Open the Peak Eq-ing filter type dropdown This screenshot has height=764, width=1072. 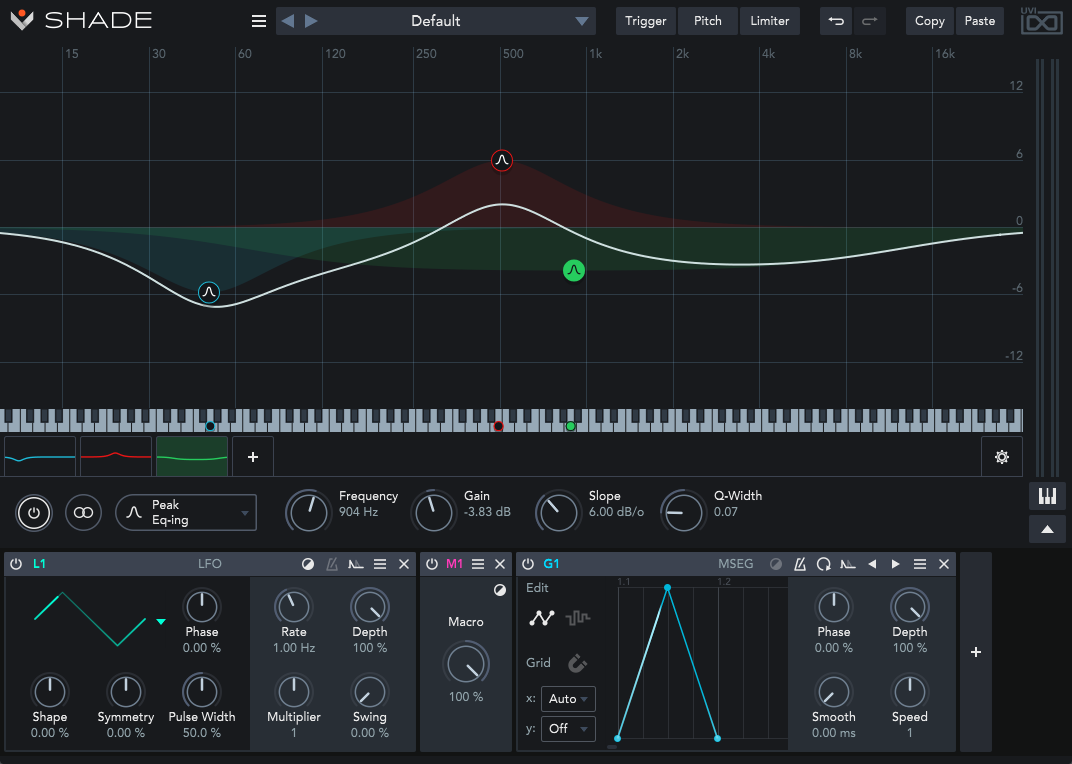click(x=186, y=512)
